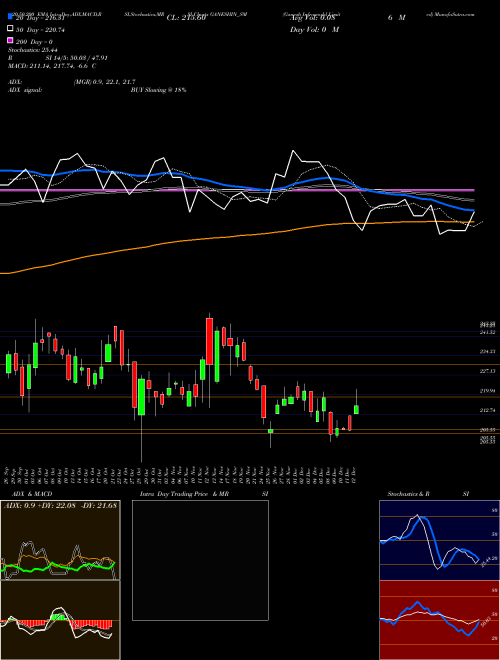Select the '50 Day = 220.74' legend text
Viewport: 500px width, 660px height.
point(40,30)
